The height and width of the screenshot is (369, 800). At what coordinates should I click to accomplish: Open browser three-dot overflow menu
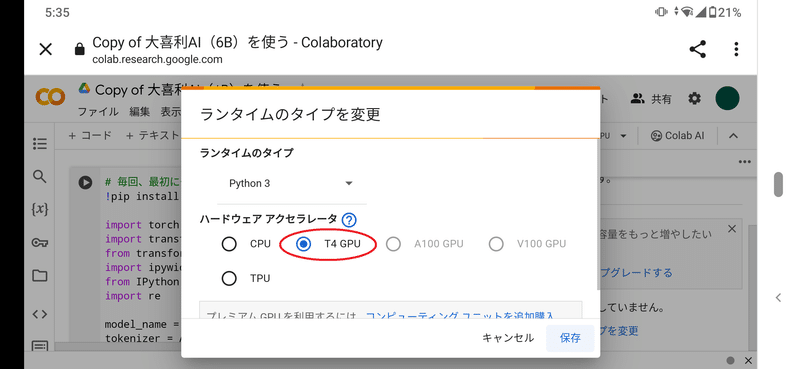tap(736, 49)
